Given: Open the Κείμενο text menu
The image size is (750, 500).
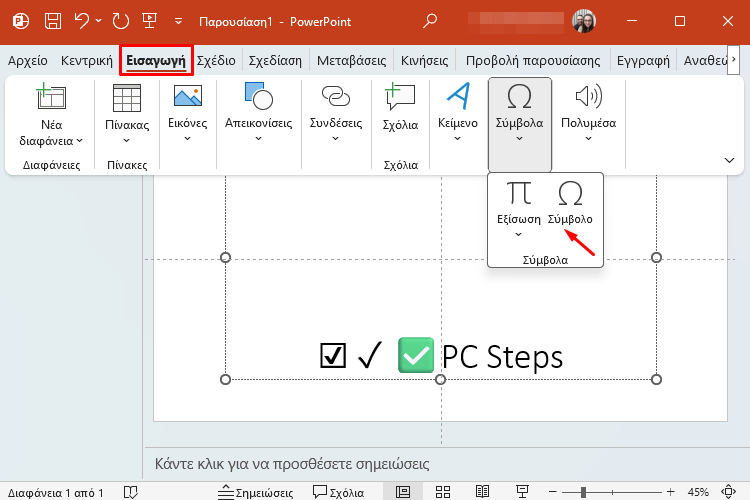Looking at the screenshot, I should pos(458,113).
